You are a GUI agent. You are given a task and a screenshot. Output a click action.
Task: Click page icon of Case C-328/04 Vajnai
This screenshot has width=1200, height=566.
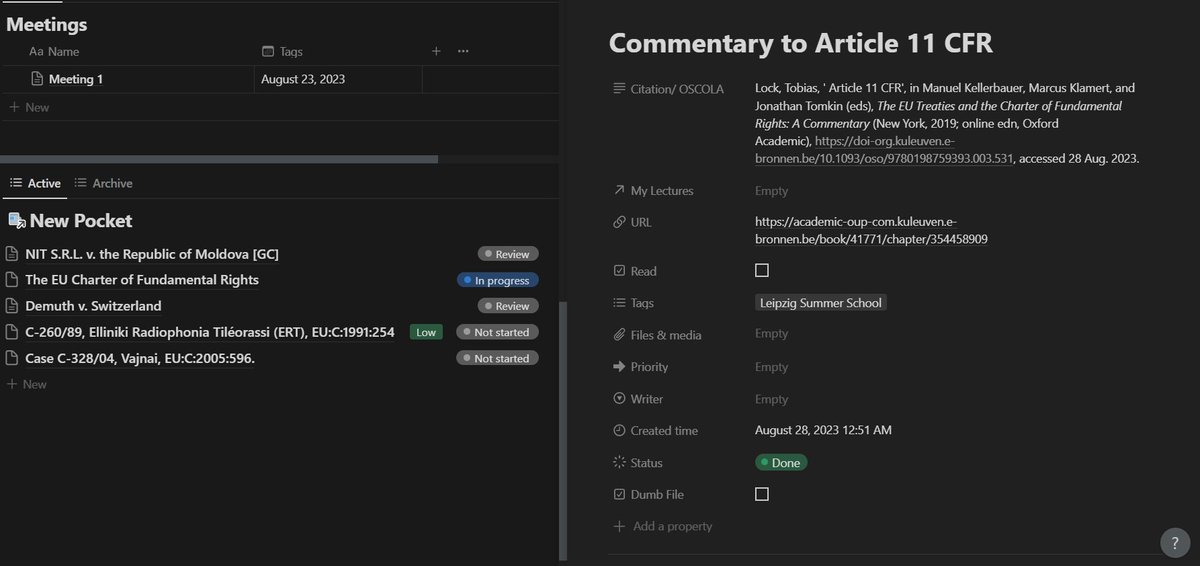(x=12, y=358)
